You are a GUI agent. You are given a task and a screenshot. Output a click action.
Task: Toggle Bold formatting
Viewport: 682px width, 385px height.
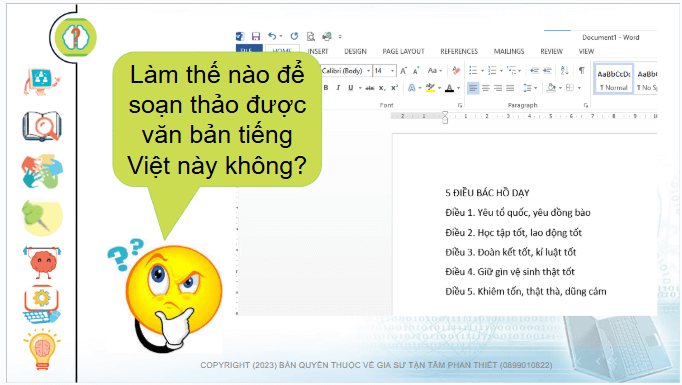point(325,88)
